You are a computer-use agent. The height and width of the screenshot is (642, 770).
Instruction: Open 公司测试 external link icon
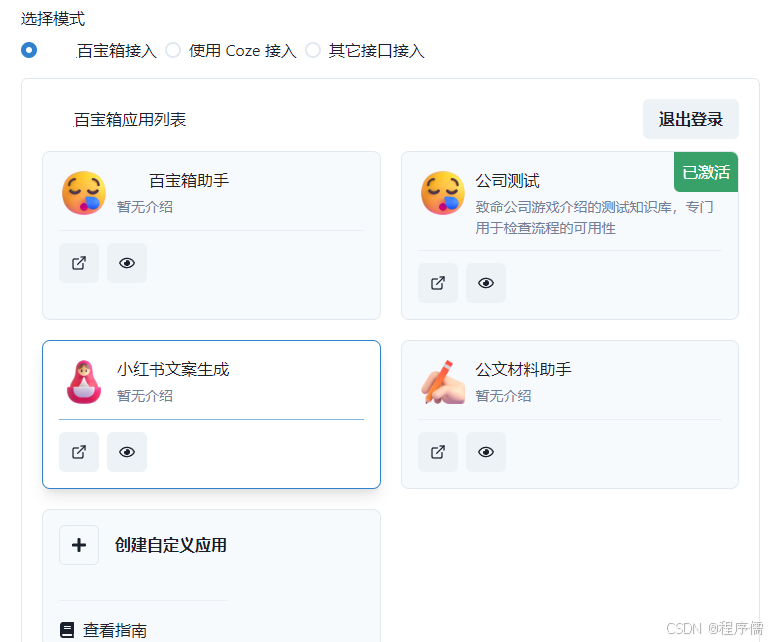tap(438, 283)
